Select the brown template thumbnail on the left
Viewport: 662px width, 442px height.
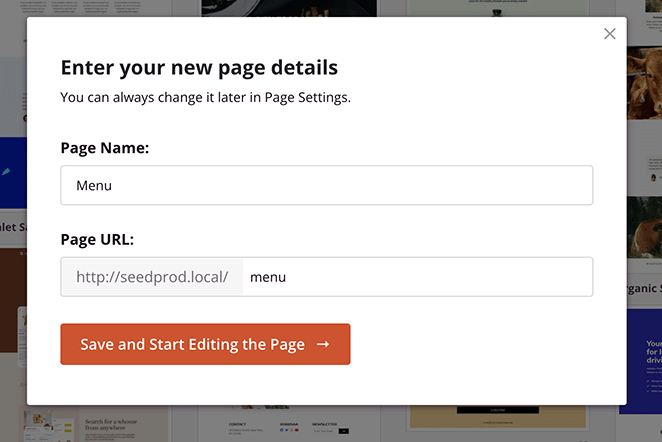[x=12, y=300]
